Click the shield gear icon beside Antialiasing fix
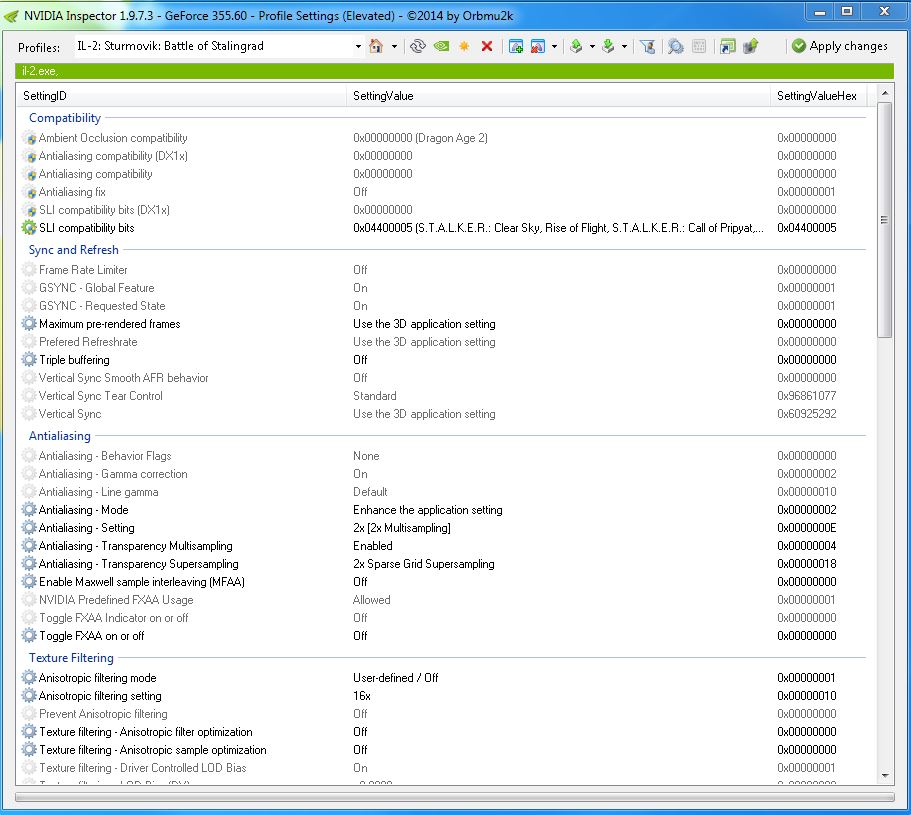The width and height of the screenshot is (911, 815). click(x=29, y=192)
